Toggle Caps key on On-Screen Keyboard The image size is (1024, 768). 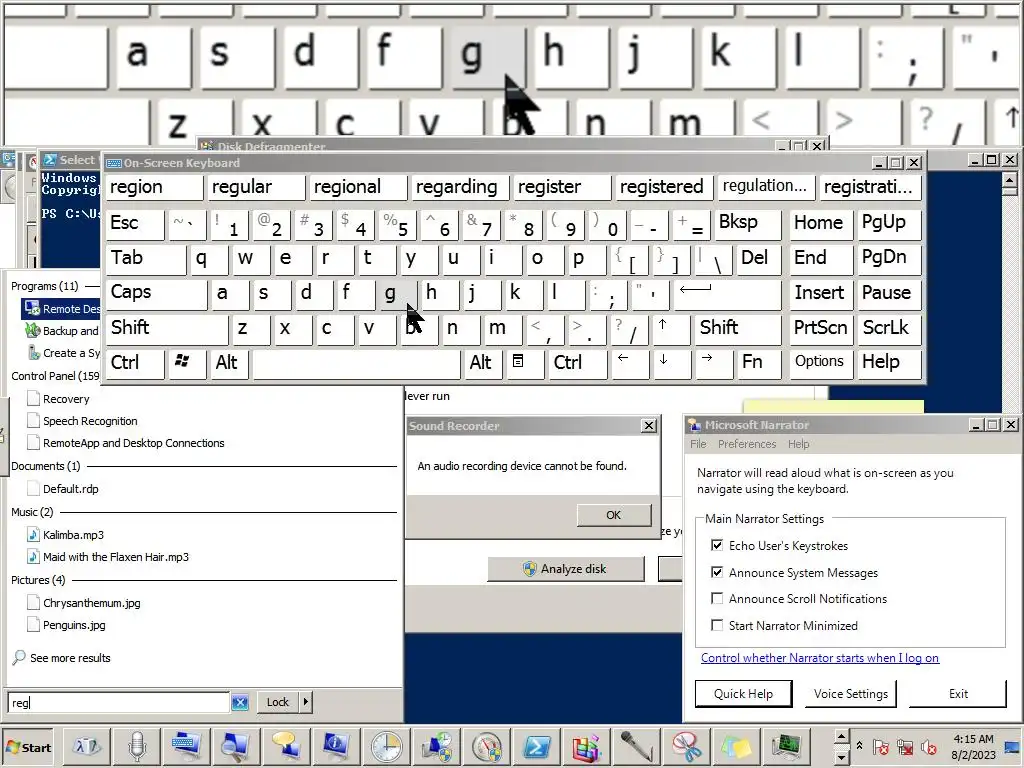click(157, 293)
